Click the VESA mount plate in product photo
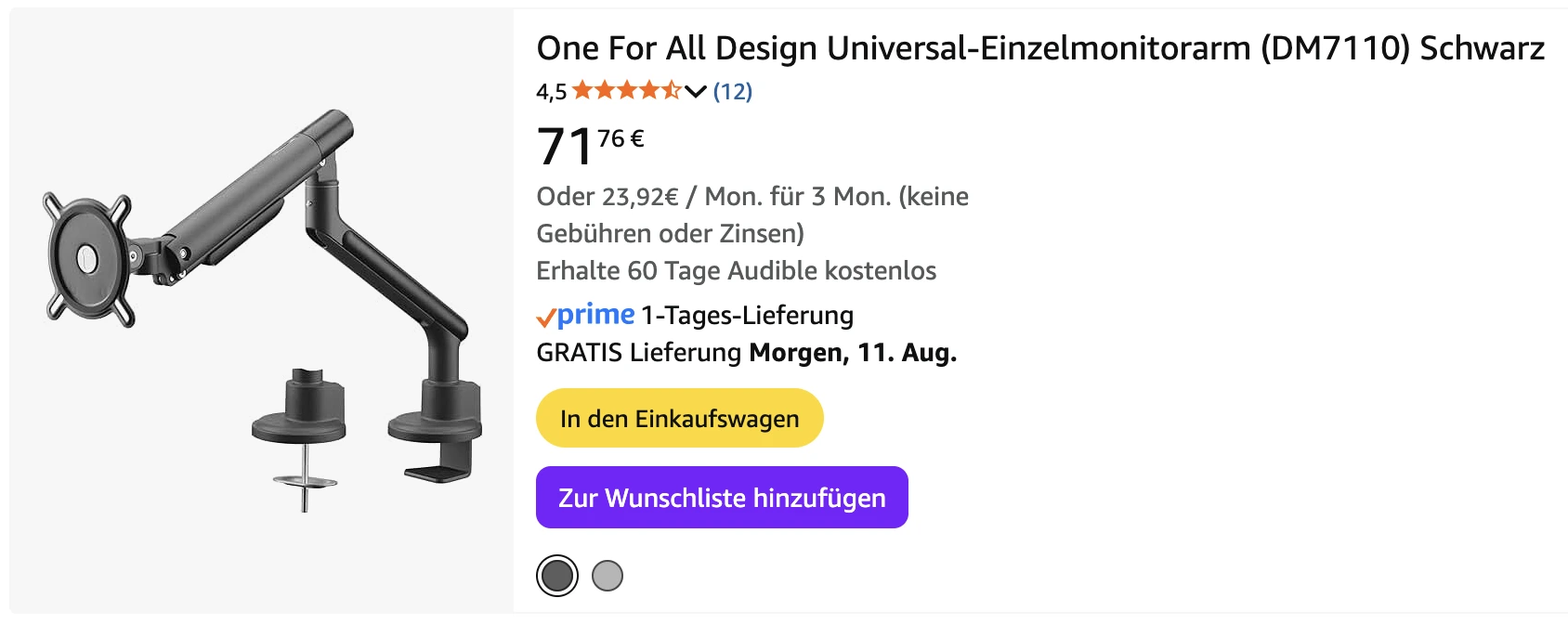 click(88, 258)
